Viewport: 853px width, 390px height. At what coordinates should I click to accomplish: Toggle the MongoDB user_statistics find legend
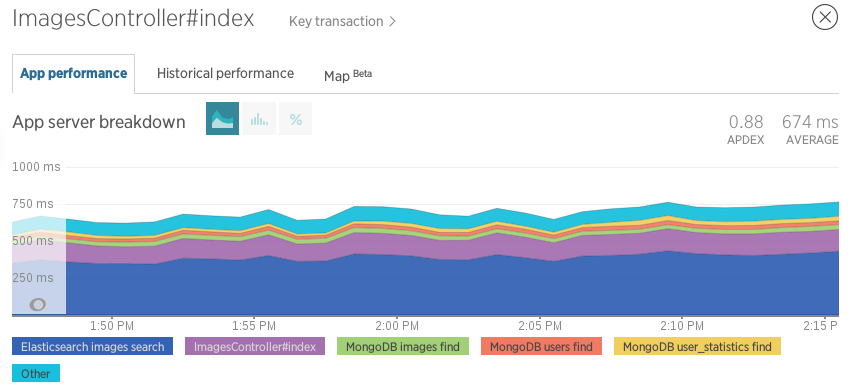pos(697,346)
